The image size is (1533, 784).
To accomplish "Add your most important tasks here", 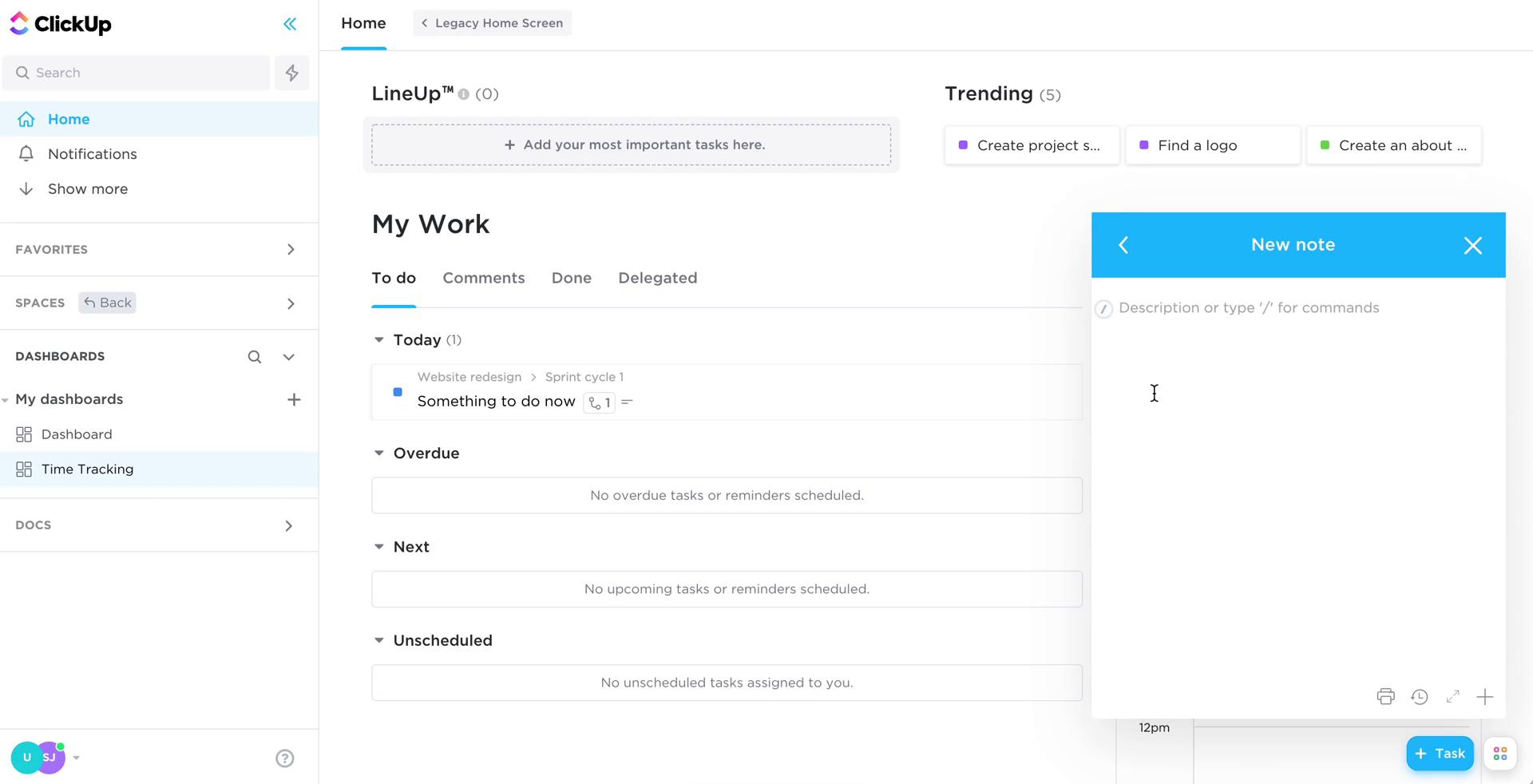I will tap(632, 145).
